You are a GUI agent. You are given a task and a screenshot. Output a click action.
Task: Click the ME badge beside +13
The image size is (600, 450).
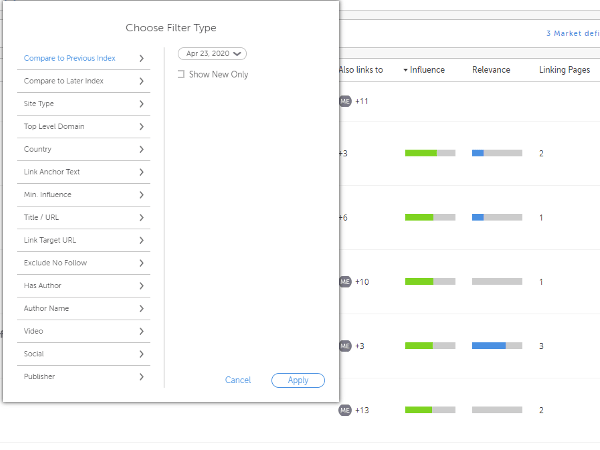pyautogui.click(x=345, y=410)
